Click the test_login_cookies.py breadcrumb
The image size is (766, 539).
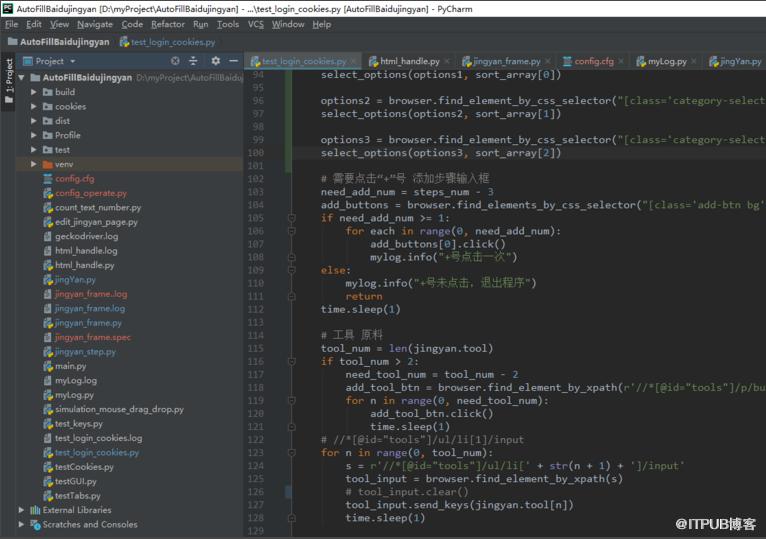[x=168, y=42]
